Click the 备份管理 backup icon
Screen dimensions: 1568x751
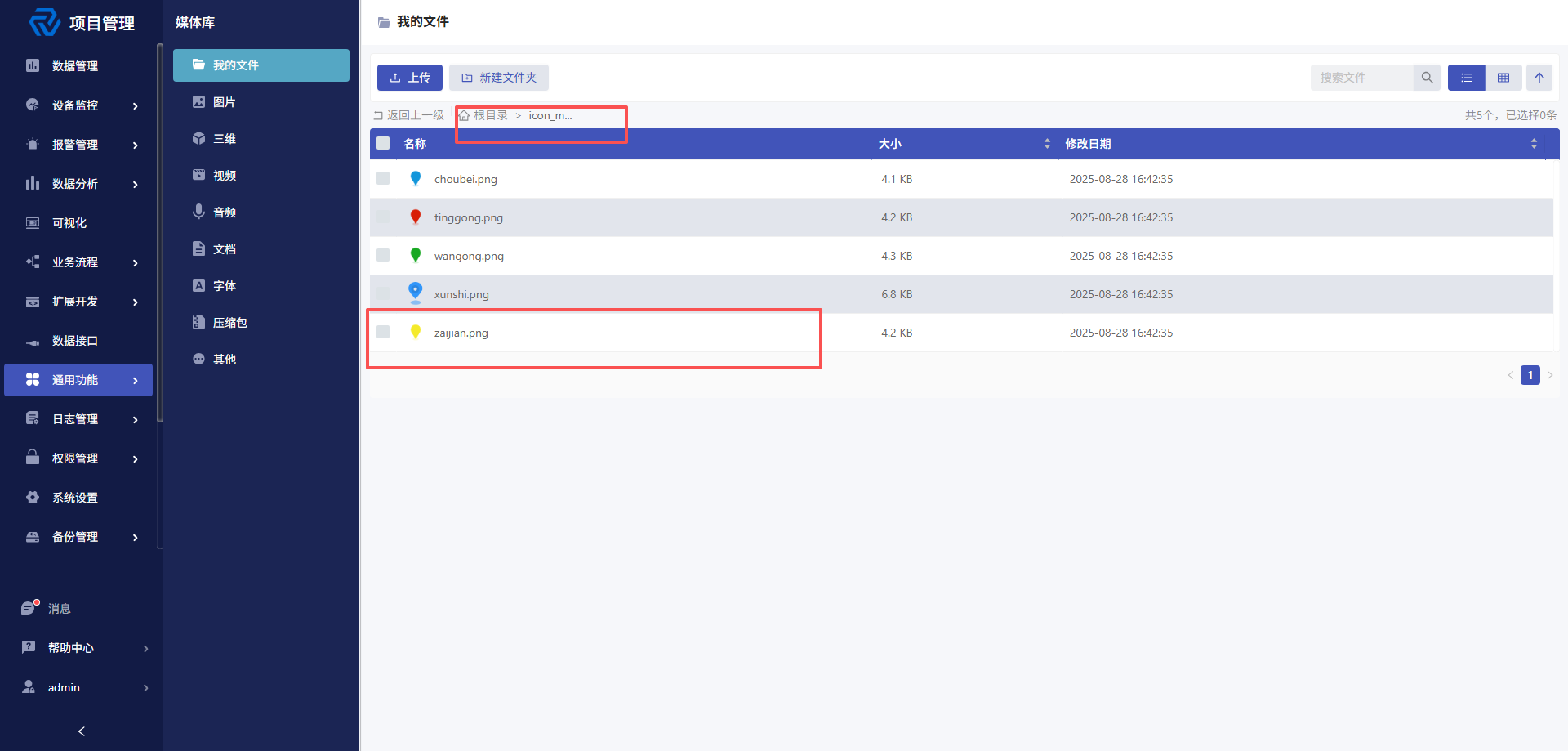[33, 536]
